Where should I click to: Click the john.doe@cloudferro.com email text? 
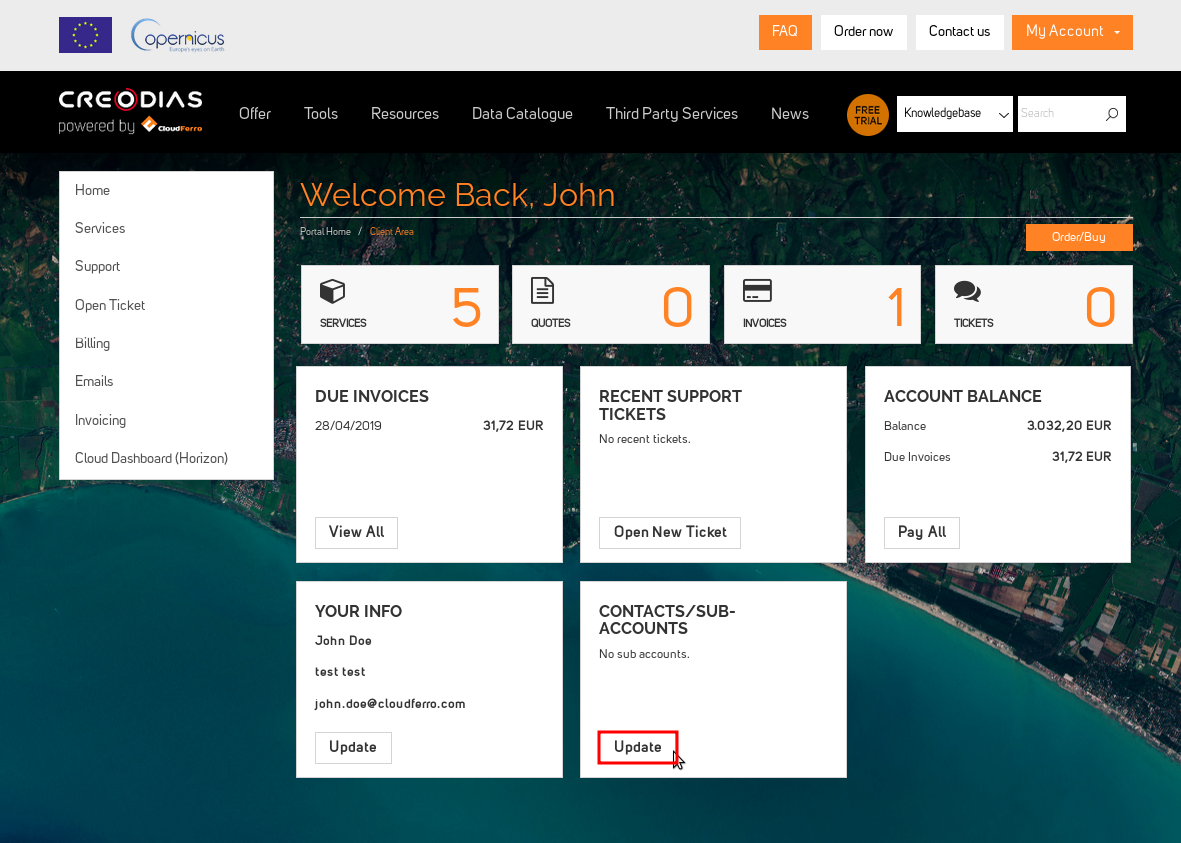click(x=390, y=704)
